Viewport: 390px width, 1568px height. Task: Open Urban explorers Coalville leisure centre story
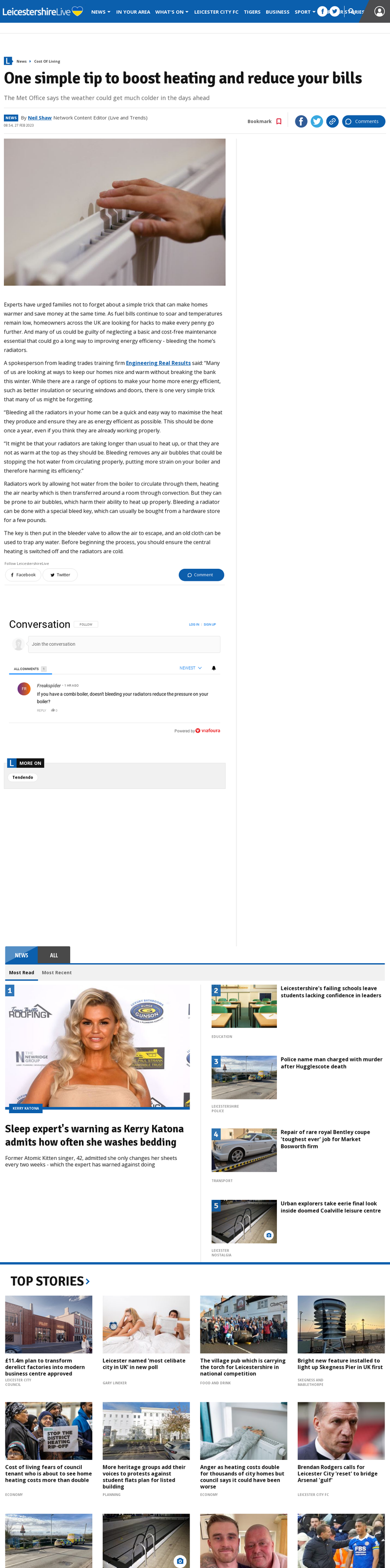[331, 1207]
